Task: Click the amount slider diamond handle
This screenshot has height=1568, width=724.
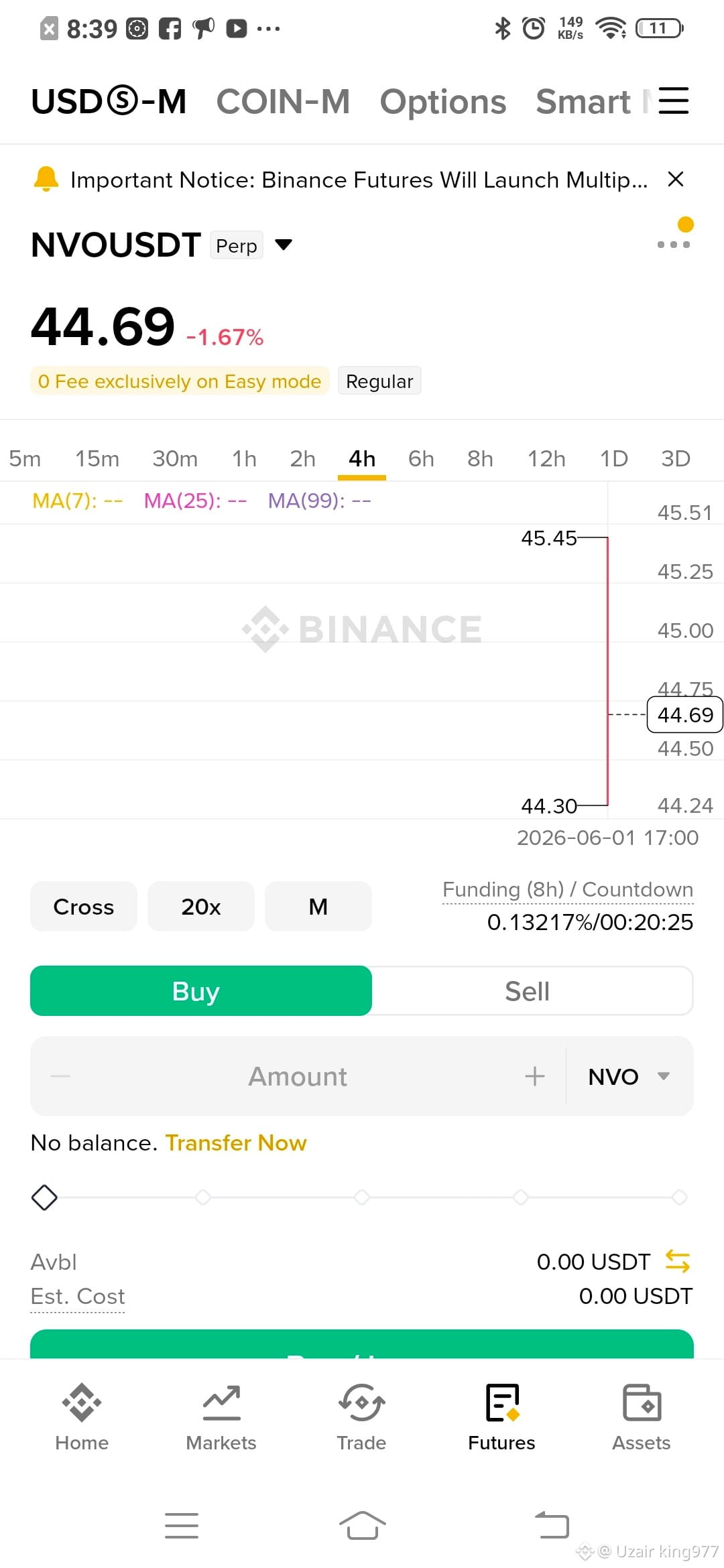Action: [44, 1197]
